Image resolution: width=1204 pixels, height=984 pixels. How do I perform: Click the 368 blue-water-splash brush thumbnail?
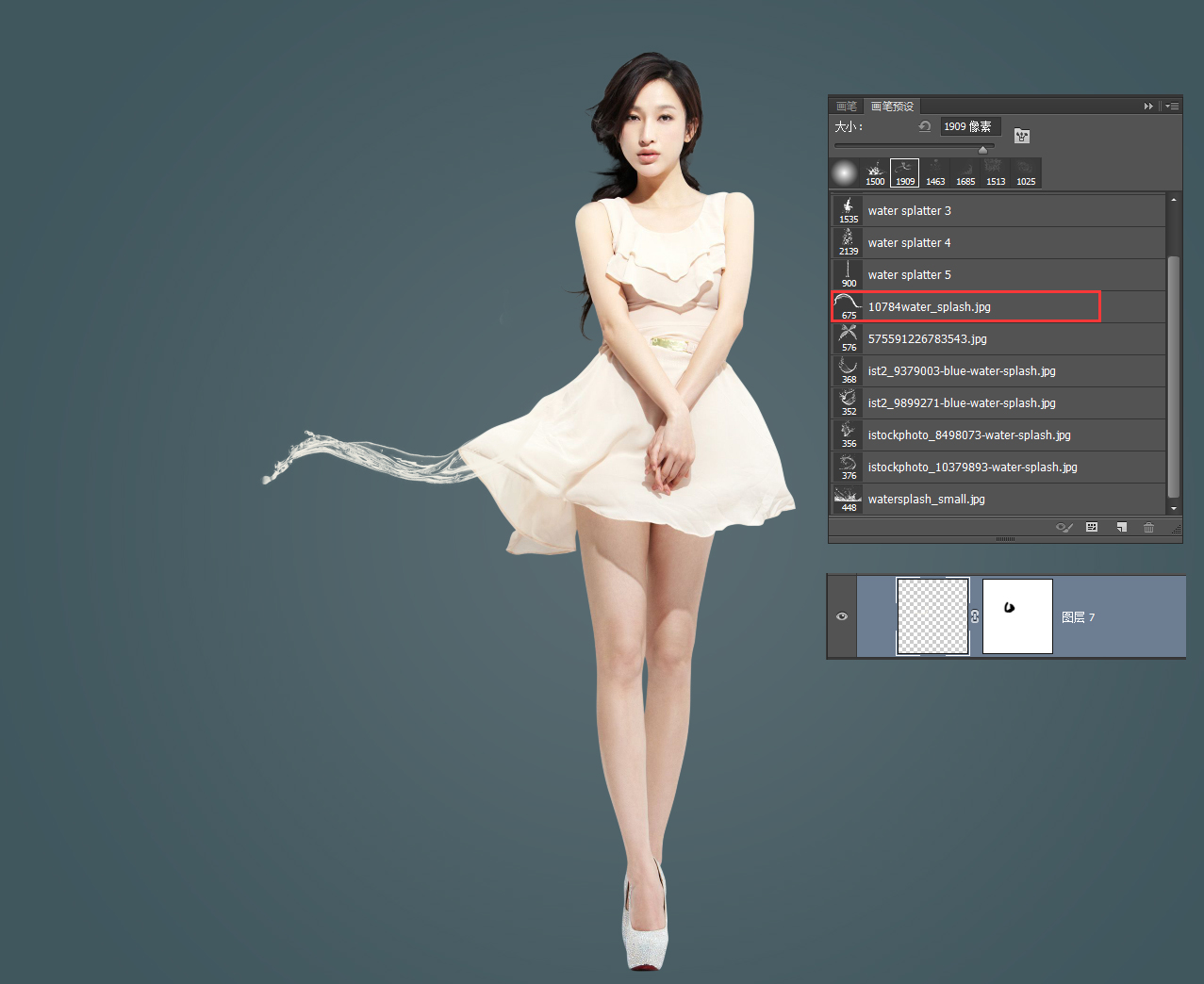(x=849, y=371)
